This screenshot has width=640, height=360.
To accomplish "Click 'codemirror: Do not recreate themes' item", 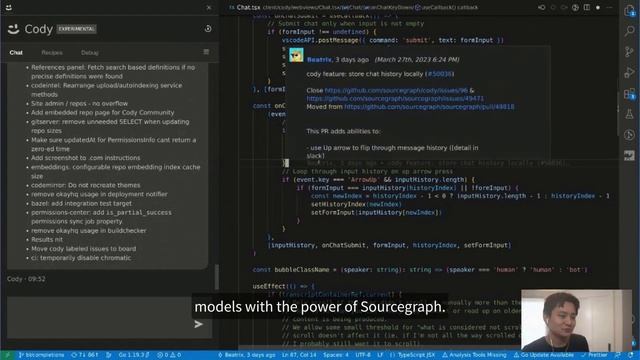I will coord(86,185).
